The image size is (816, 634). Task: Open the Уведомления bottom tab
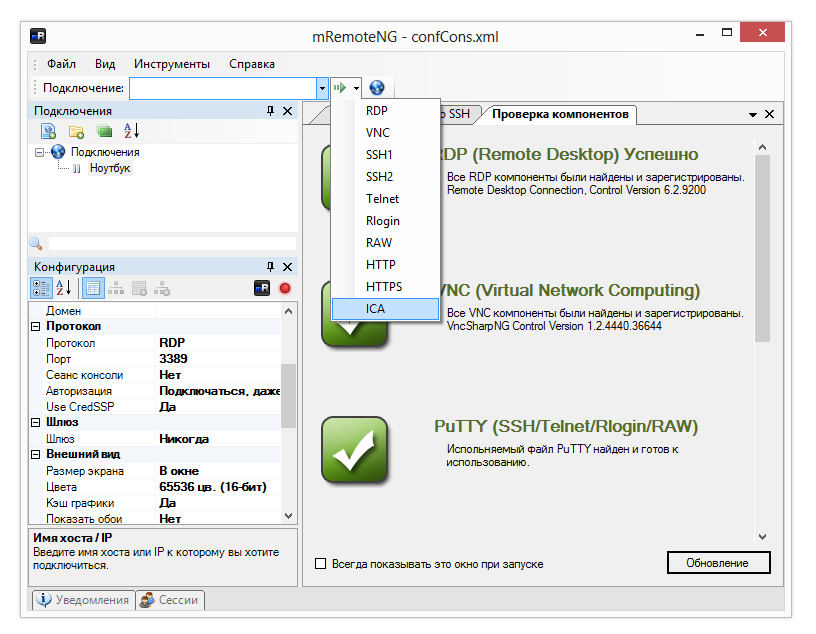[83, 600]
